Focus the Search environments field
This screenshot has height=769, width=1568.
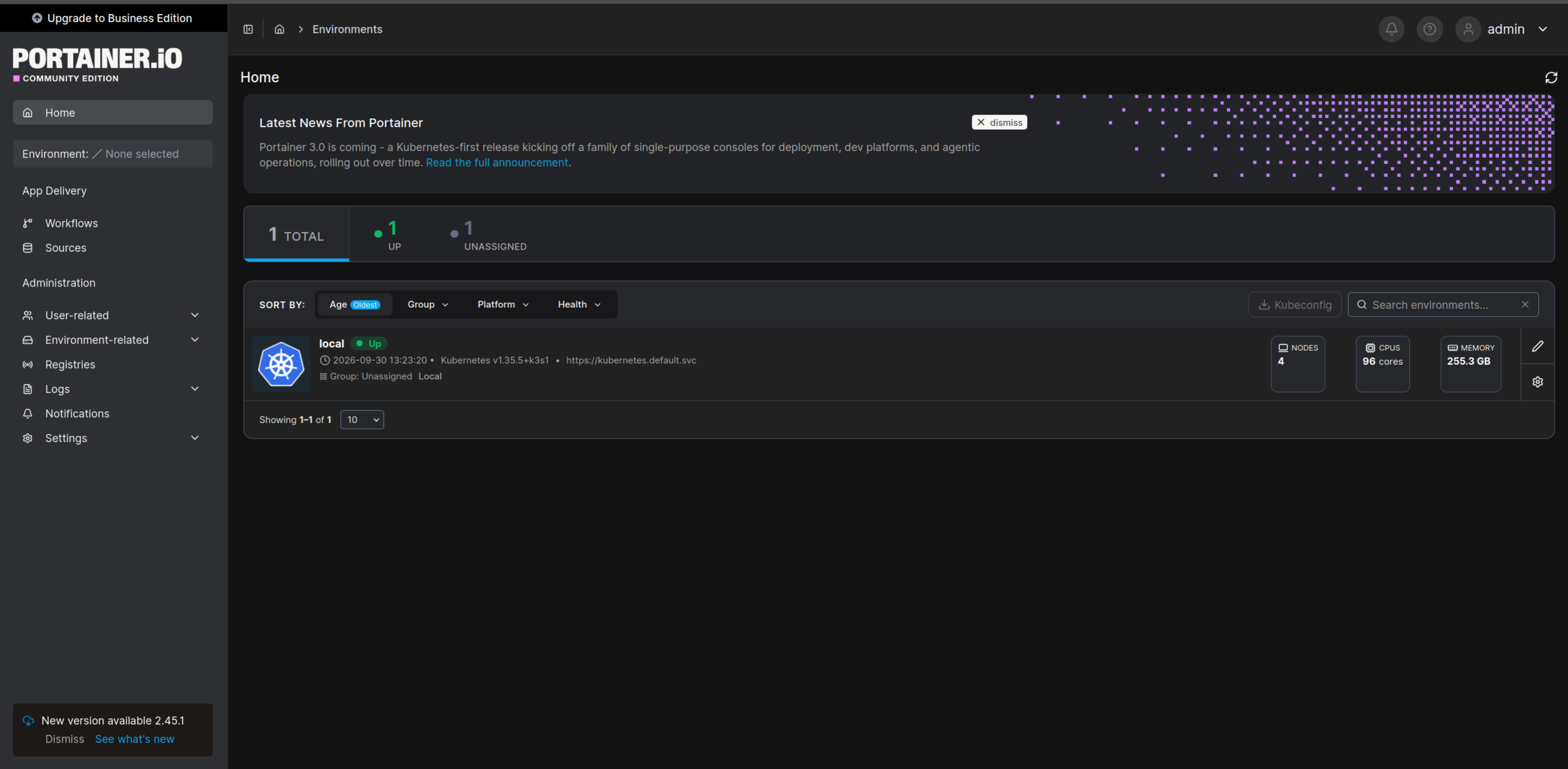pyautogui.click(x=1442, y=304)
